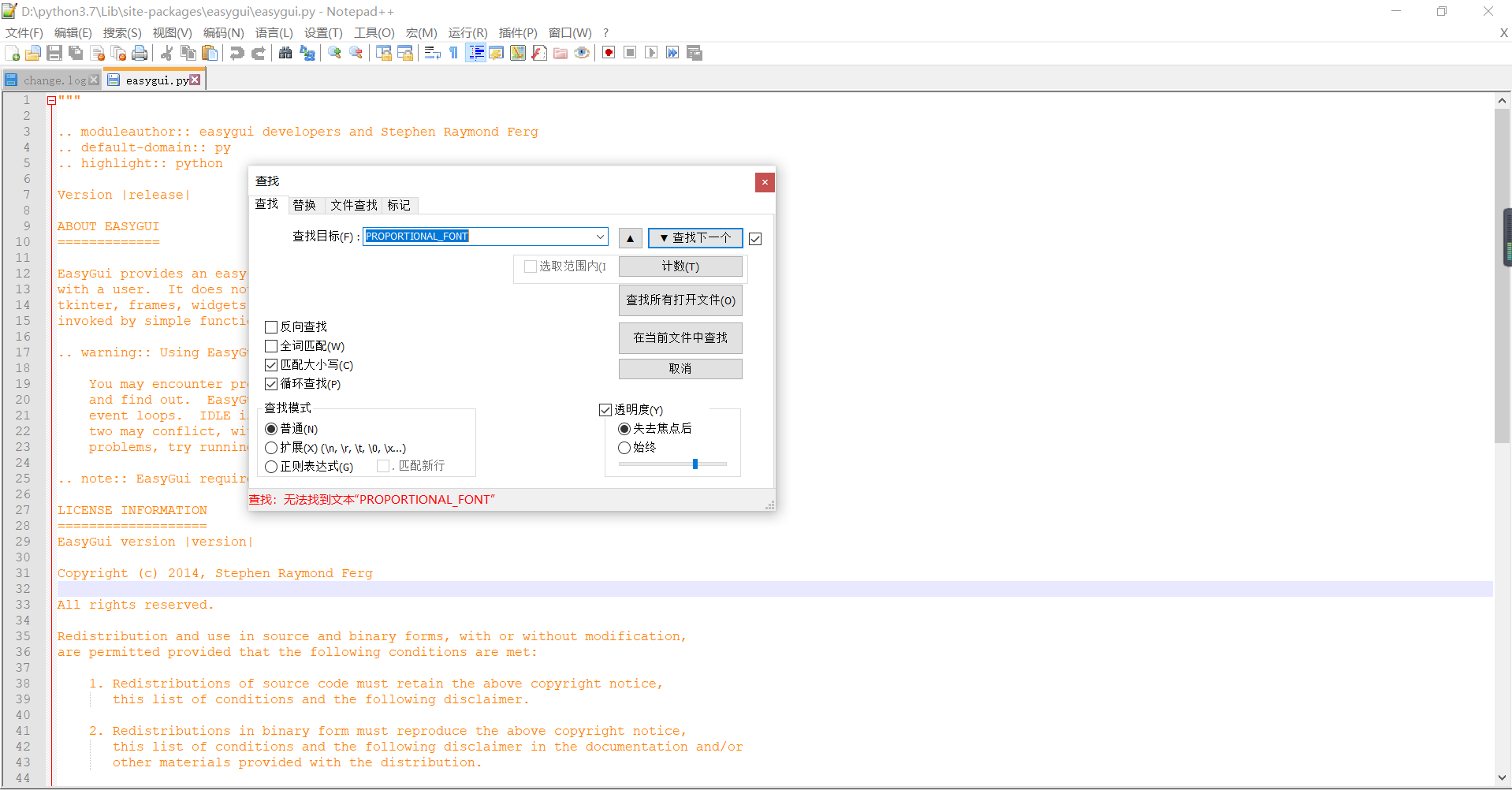Click the Undo arrow icon
This screenshot has height=790, width=1512.
(236, 53)
